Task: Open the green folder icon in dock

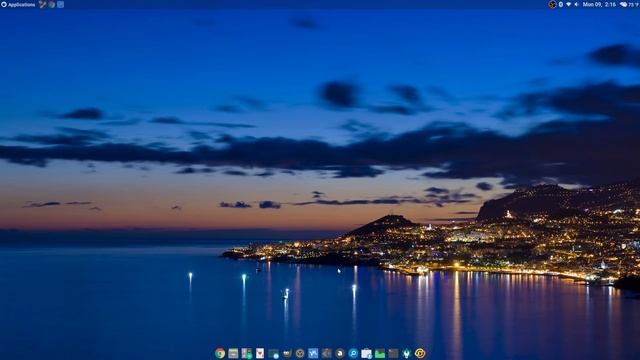Action: click(x=380, y=353)
